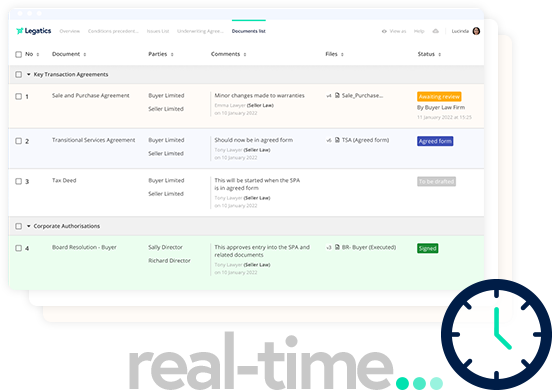Click 'Sally Director' party name
552x390 pixels.
click(x=165, y=247)
